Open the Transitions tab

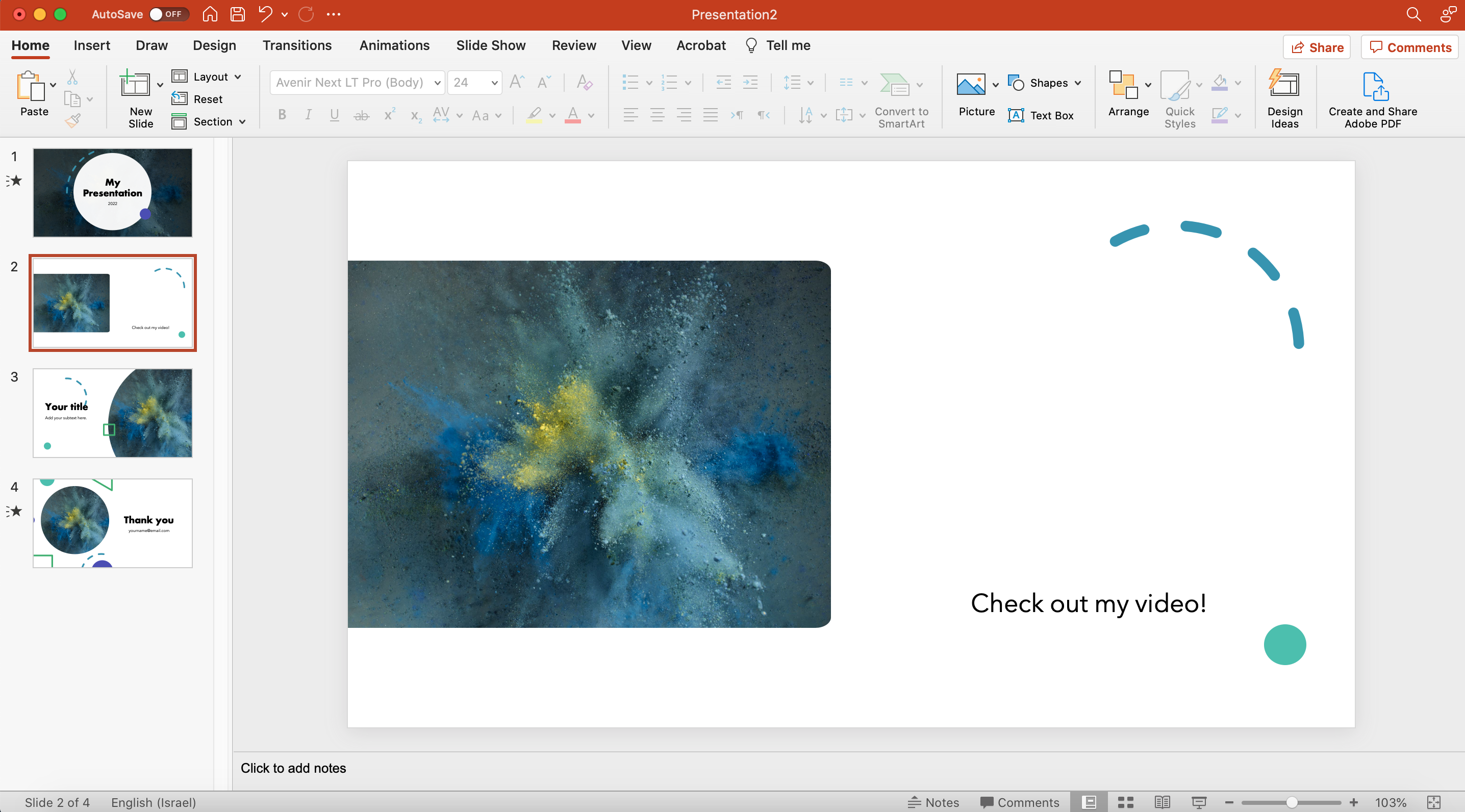click(297, 45)
